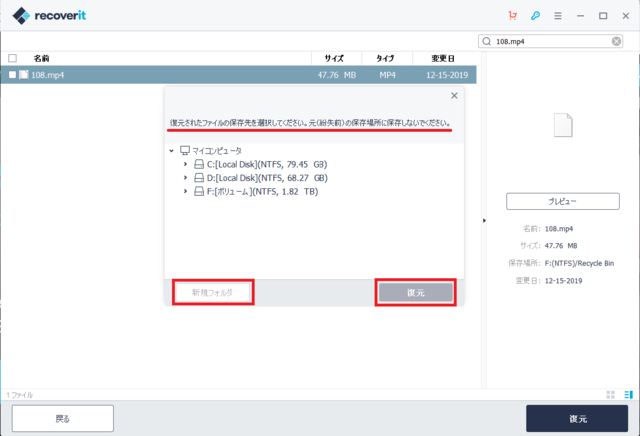Select the 108.mp4 row in file list

pos(238,75)
